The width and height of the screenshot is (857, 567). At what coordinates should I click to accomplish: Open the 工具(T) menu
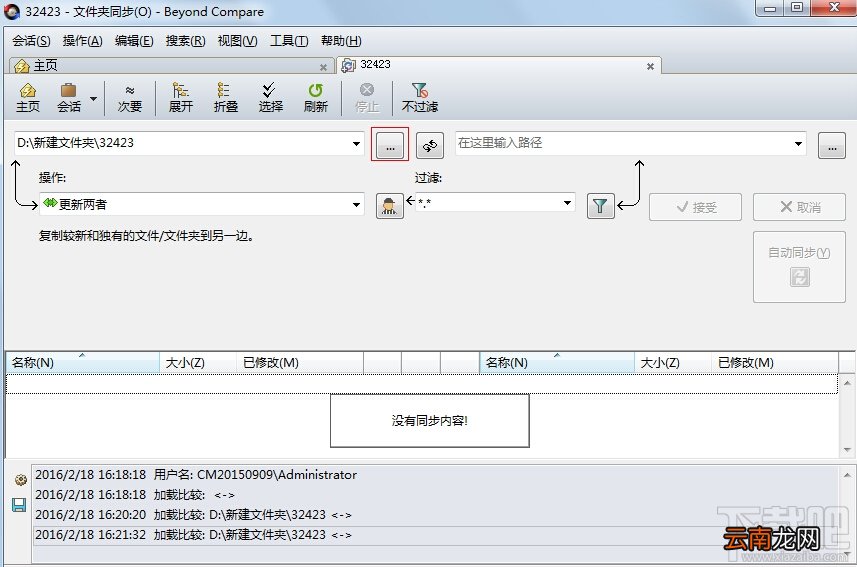tap(289, 41)
